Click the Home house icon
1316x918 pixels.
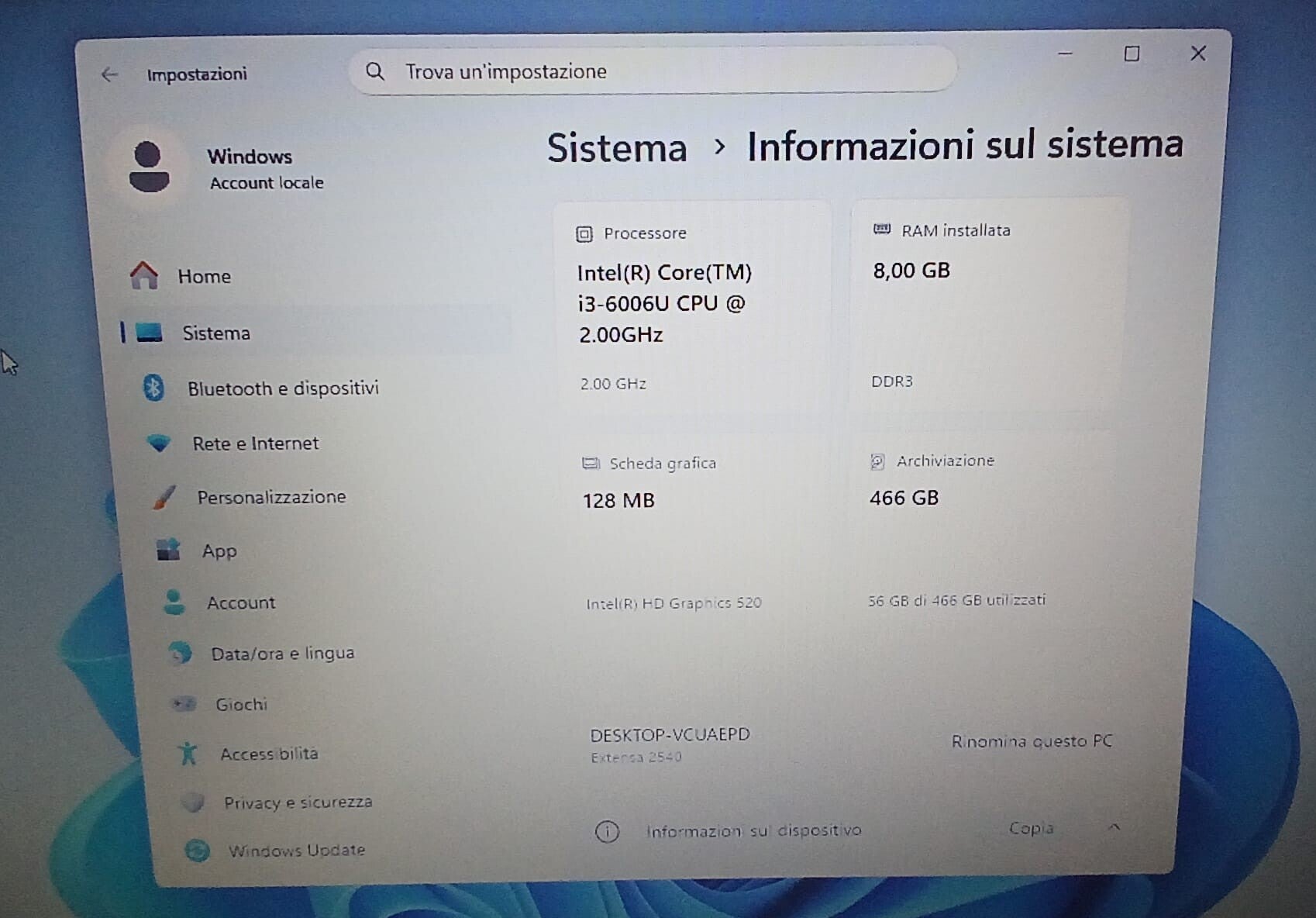144,275
